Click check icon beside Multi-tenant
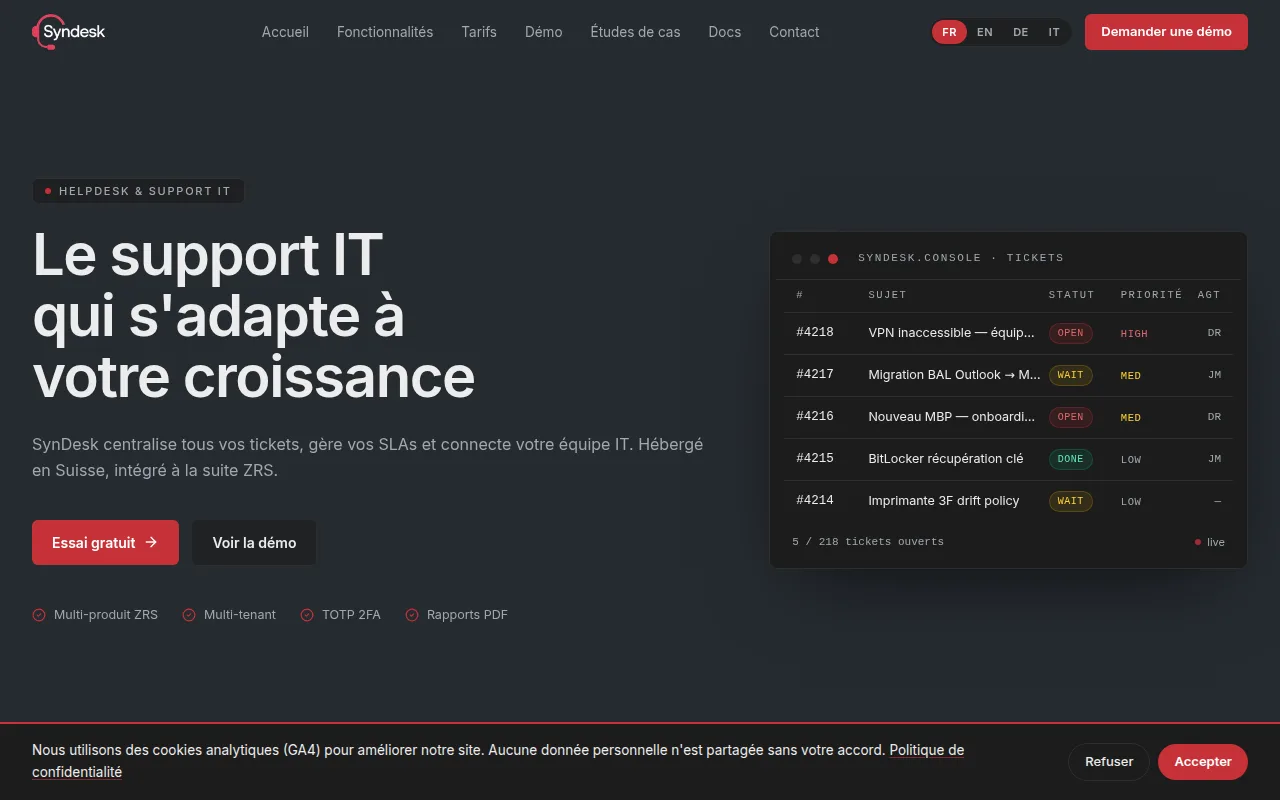The image size is (1280, 800). tap(189, 615)
